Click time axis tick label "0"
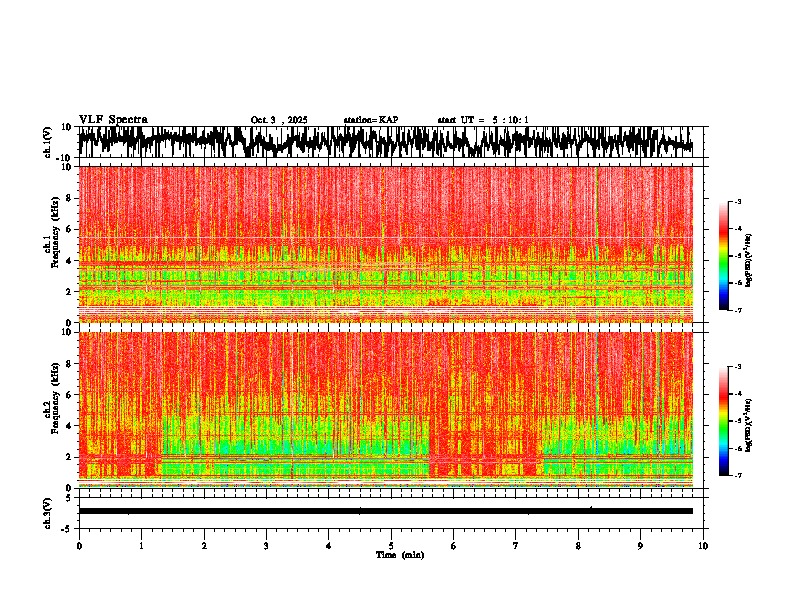 (x=79, y=545)
